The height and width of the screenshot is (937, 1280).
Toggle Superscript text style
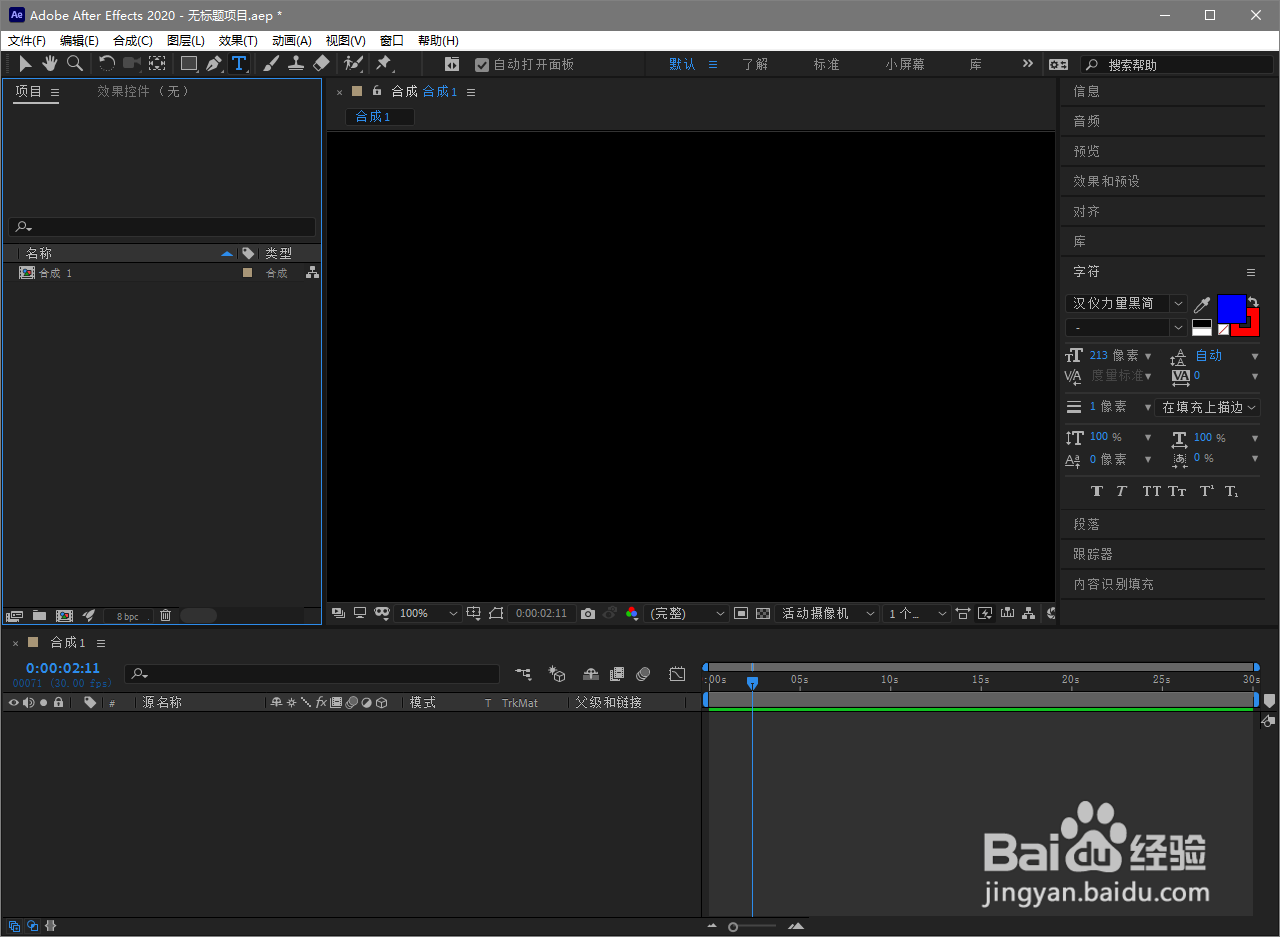(1207, 491)
